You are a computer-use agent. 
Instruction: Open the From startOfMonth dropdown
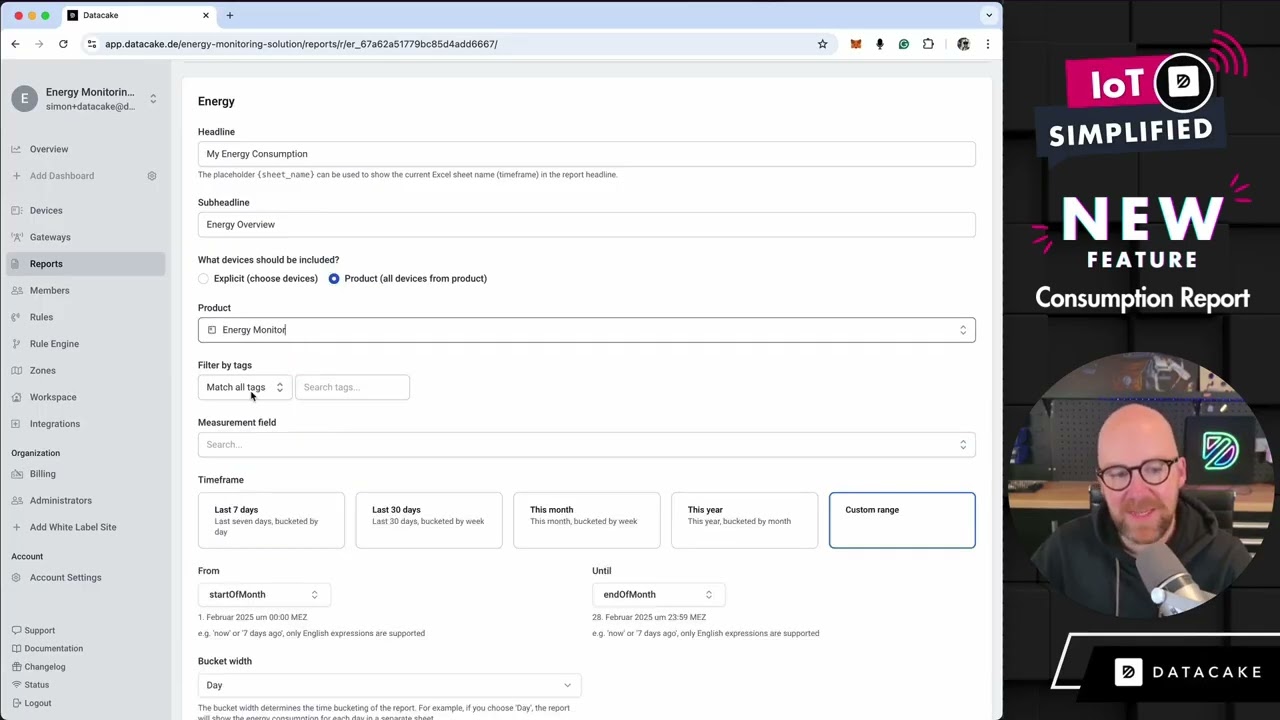tap(264, 595)
